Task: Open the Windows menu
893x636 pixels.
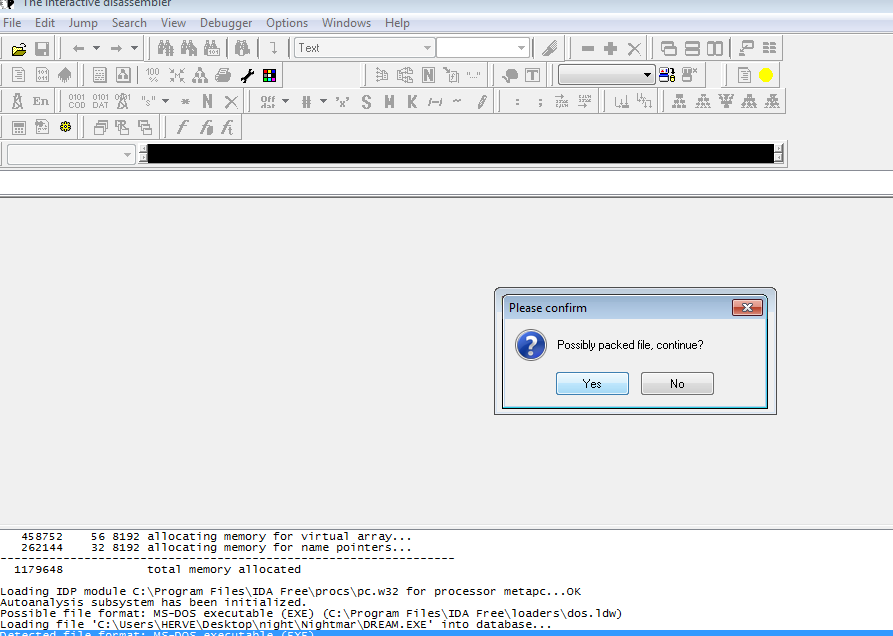Action: pos(346,23)
